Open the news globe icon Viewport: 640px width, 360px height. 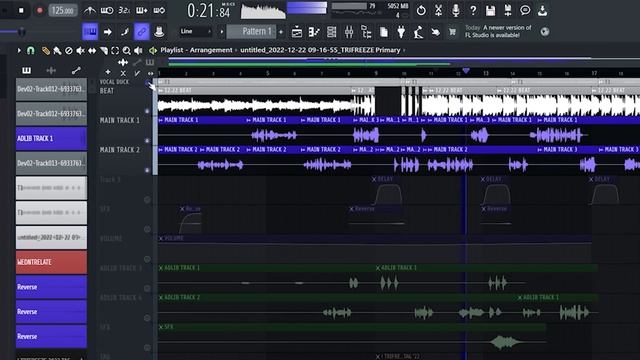544,31
